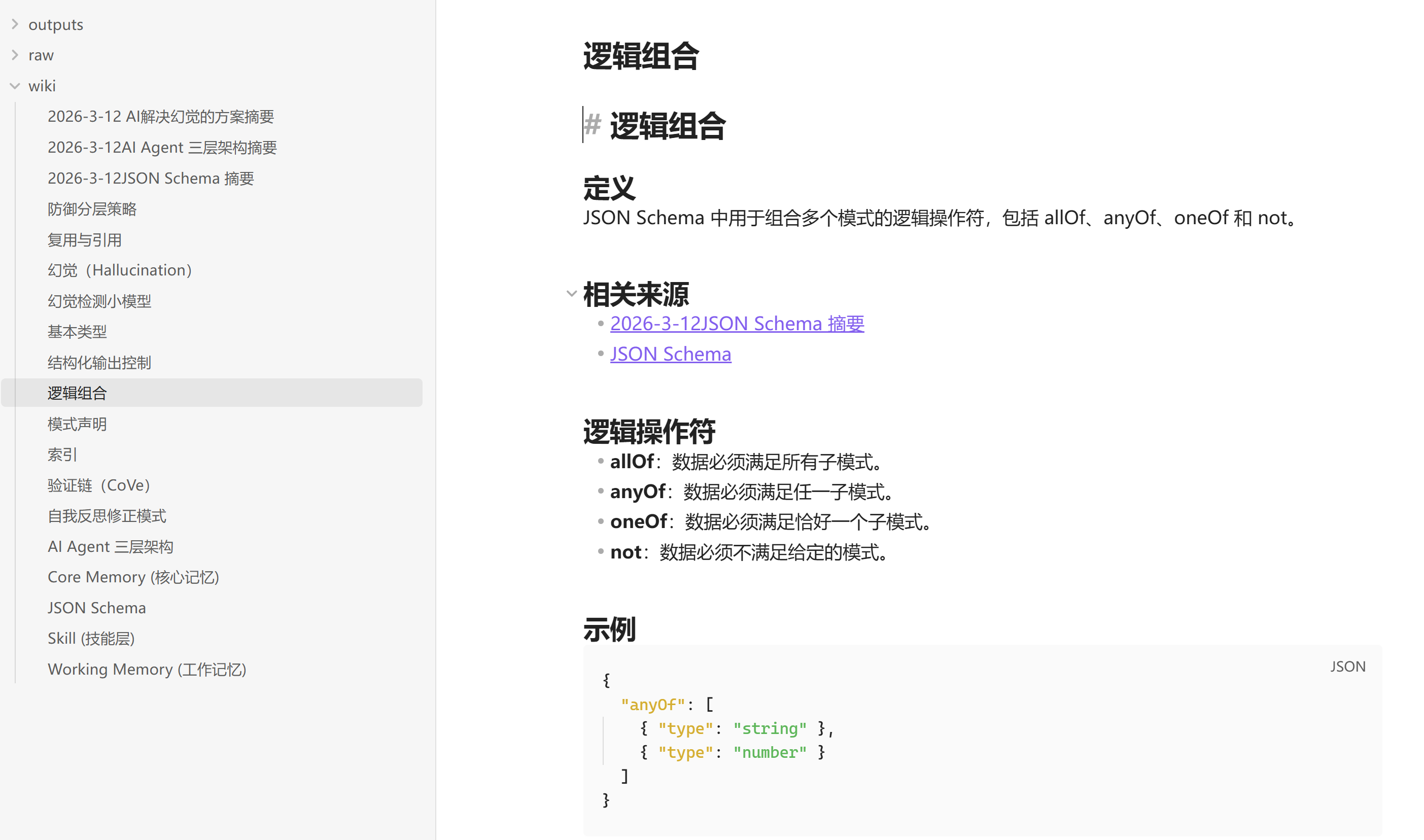Image resolution: width=1424 pixels, height=840 pixels.
Task: Open the 索引 note in wiki
Action: point(62,454)
